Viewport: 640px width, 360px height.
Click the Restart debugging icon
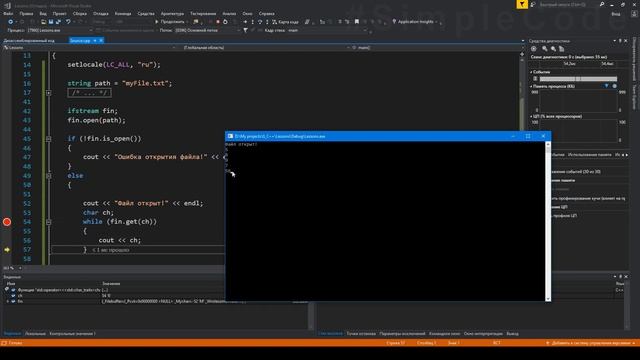coord(225,22)
